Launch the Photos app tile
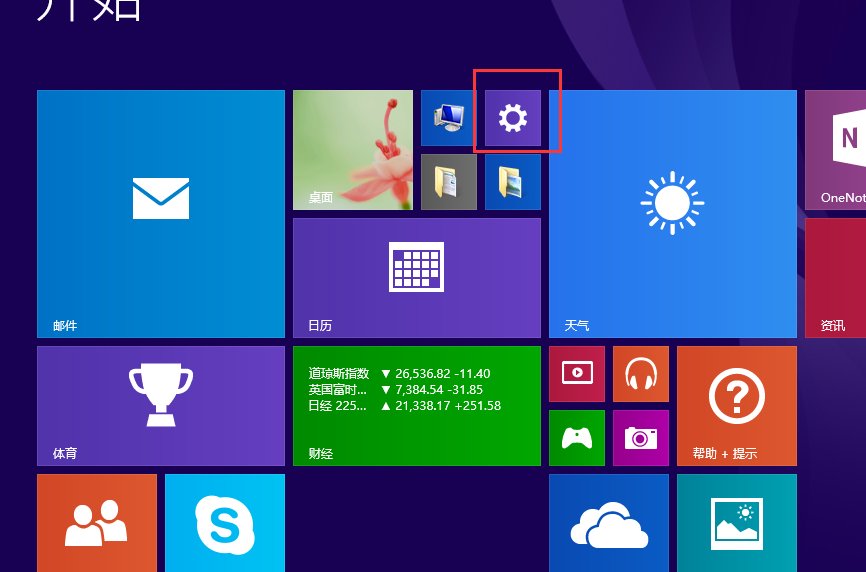The image size is (866, 572). (736, 522)
